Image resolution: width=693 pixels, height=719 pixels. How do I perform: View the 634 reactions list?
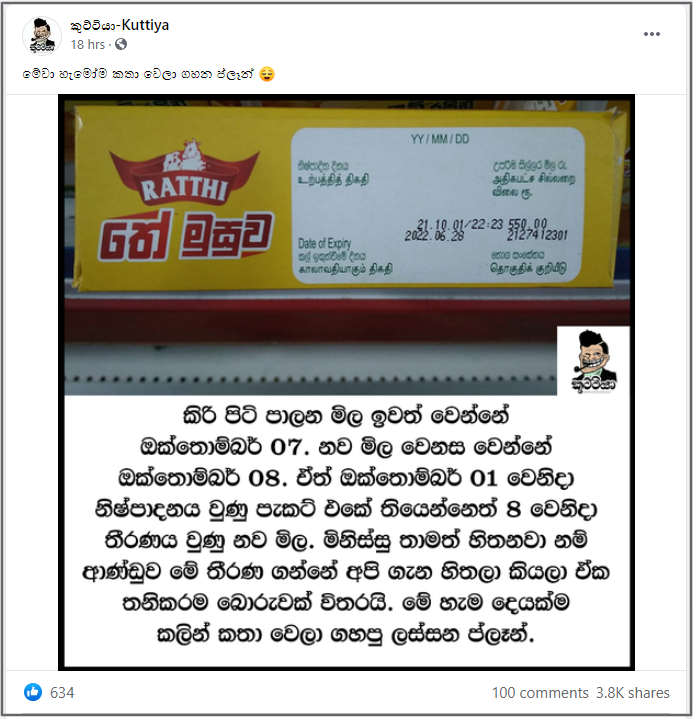click(62, 692)
